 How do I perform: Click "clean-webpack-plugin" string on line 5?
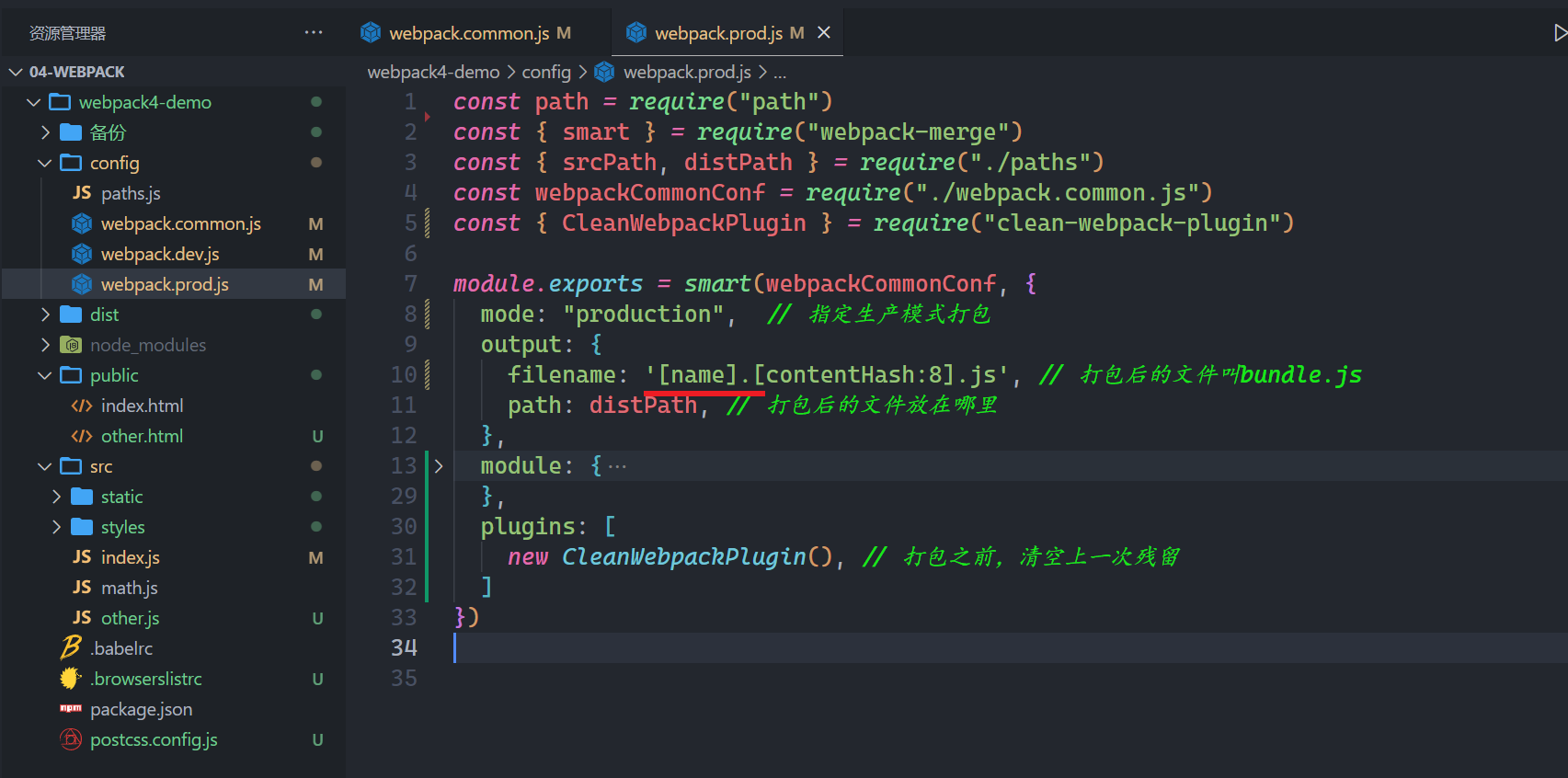click(x=1131, y=223)
